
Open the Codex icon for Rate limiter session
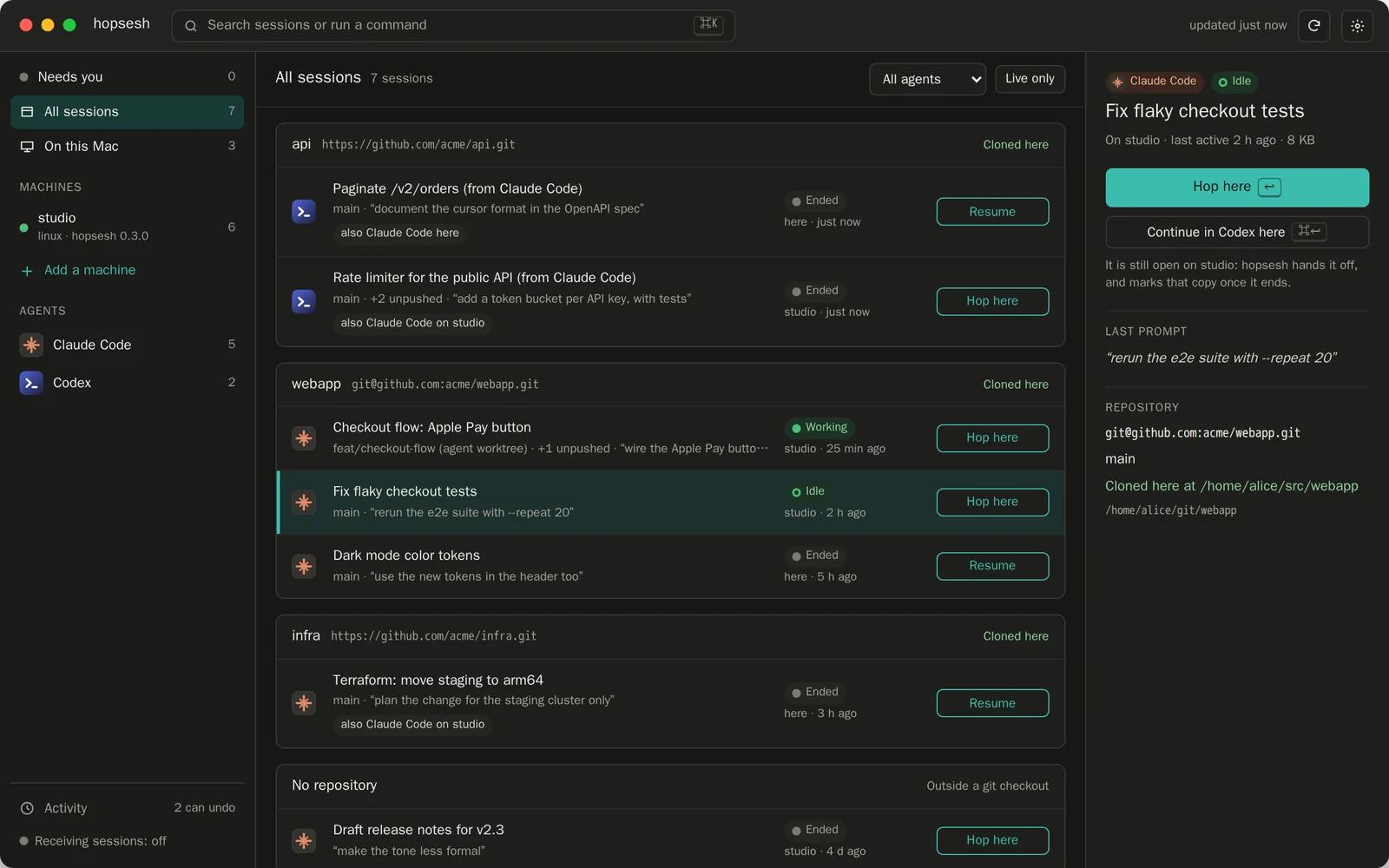point(304,301)
